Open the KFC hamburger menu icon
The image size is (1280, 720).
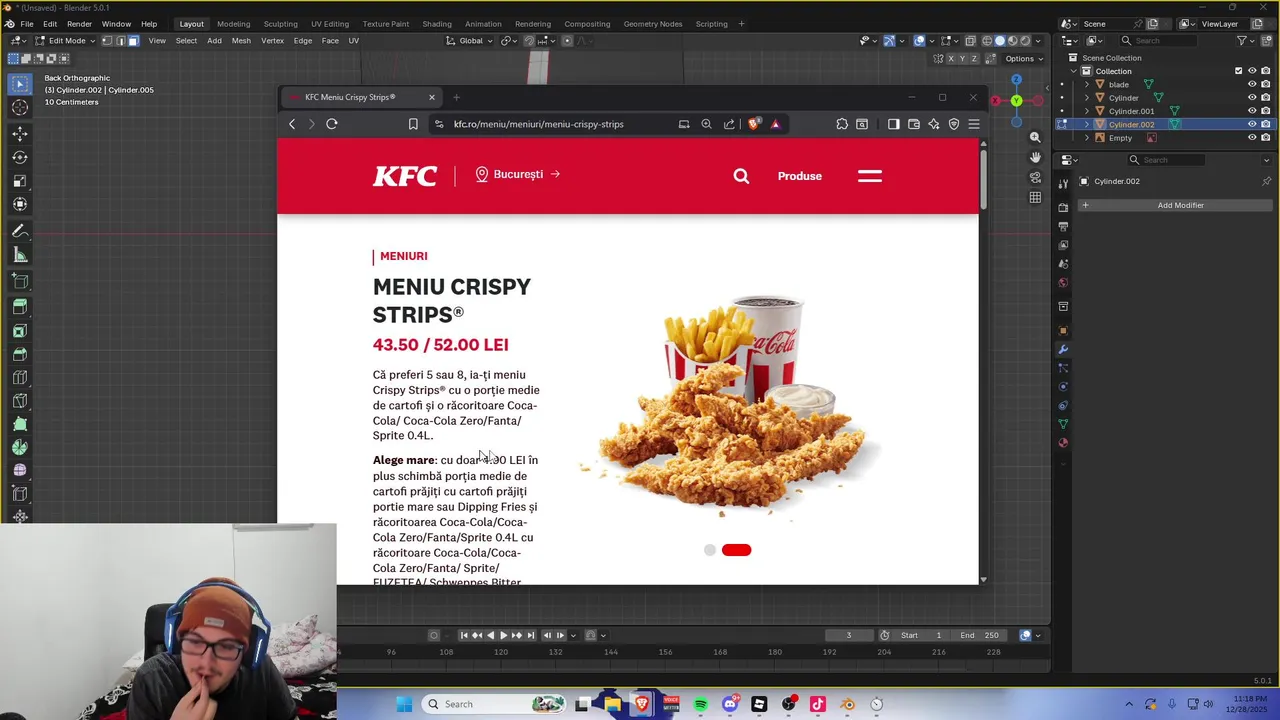point(870,176)
